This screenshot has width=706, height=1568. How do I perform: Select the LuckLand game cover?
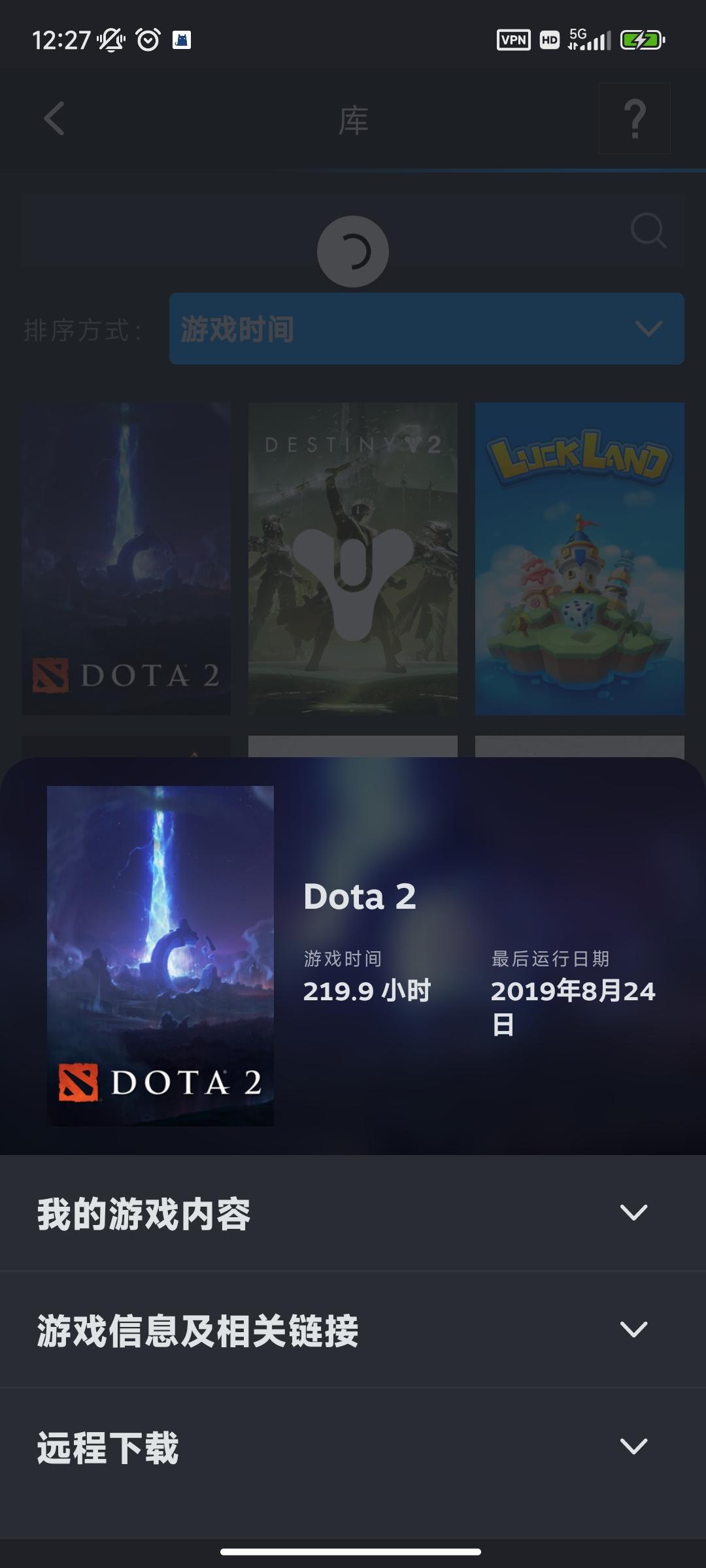580,559
